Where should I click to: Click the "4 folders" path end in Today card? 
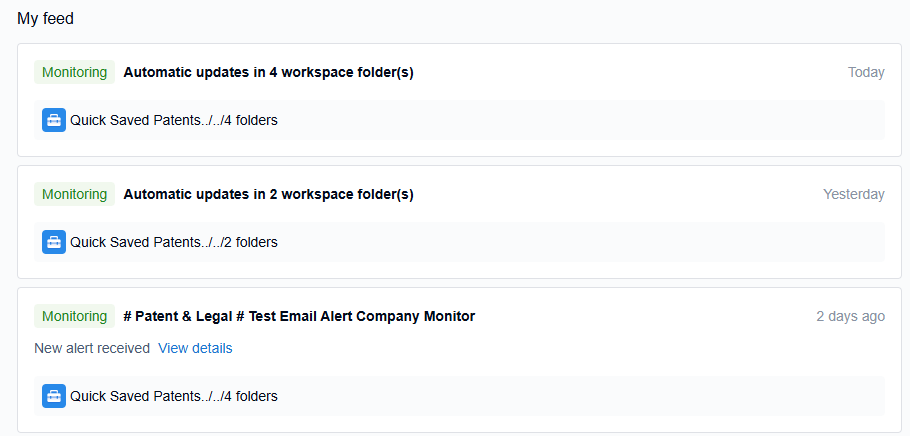click(x=250, y=120)
